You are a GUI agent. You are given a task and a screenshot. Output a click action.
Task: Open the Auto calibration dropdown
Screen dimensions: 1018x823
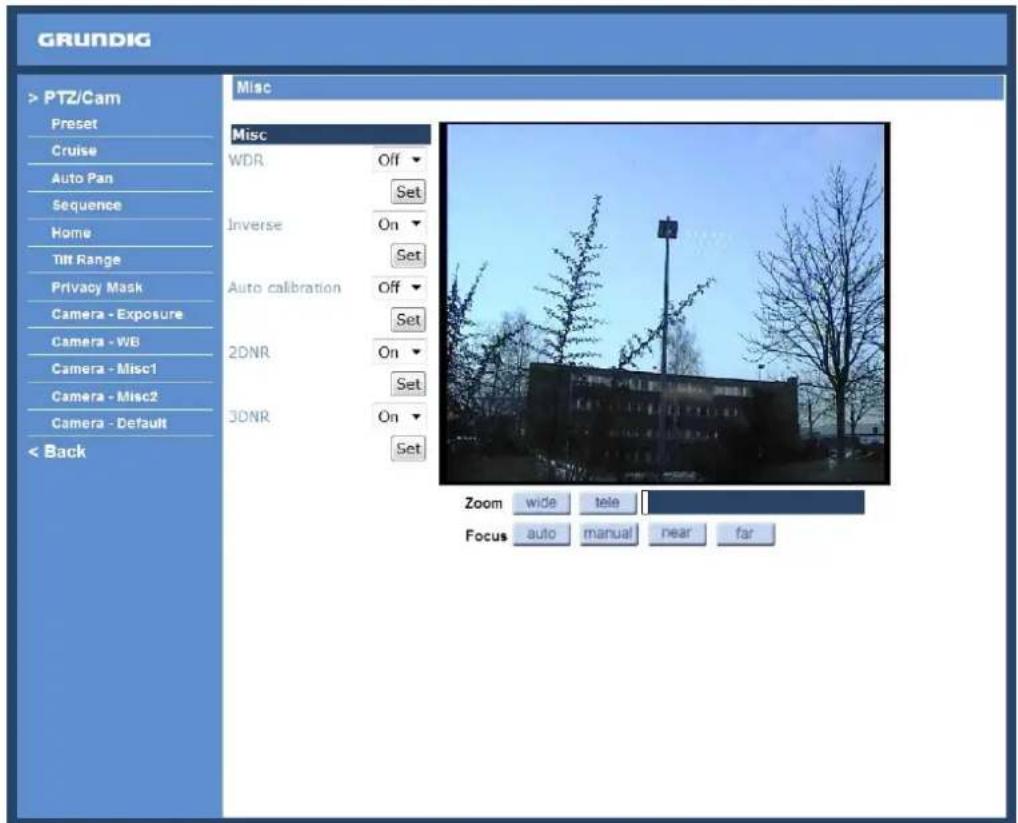399,288
